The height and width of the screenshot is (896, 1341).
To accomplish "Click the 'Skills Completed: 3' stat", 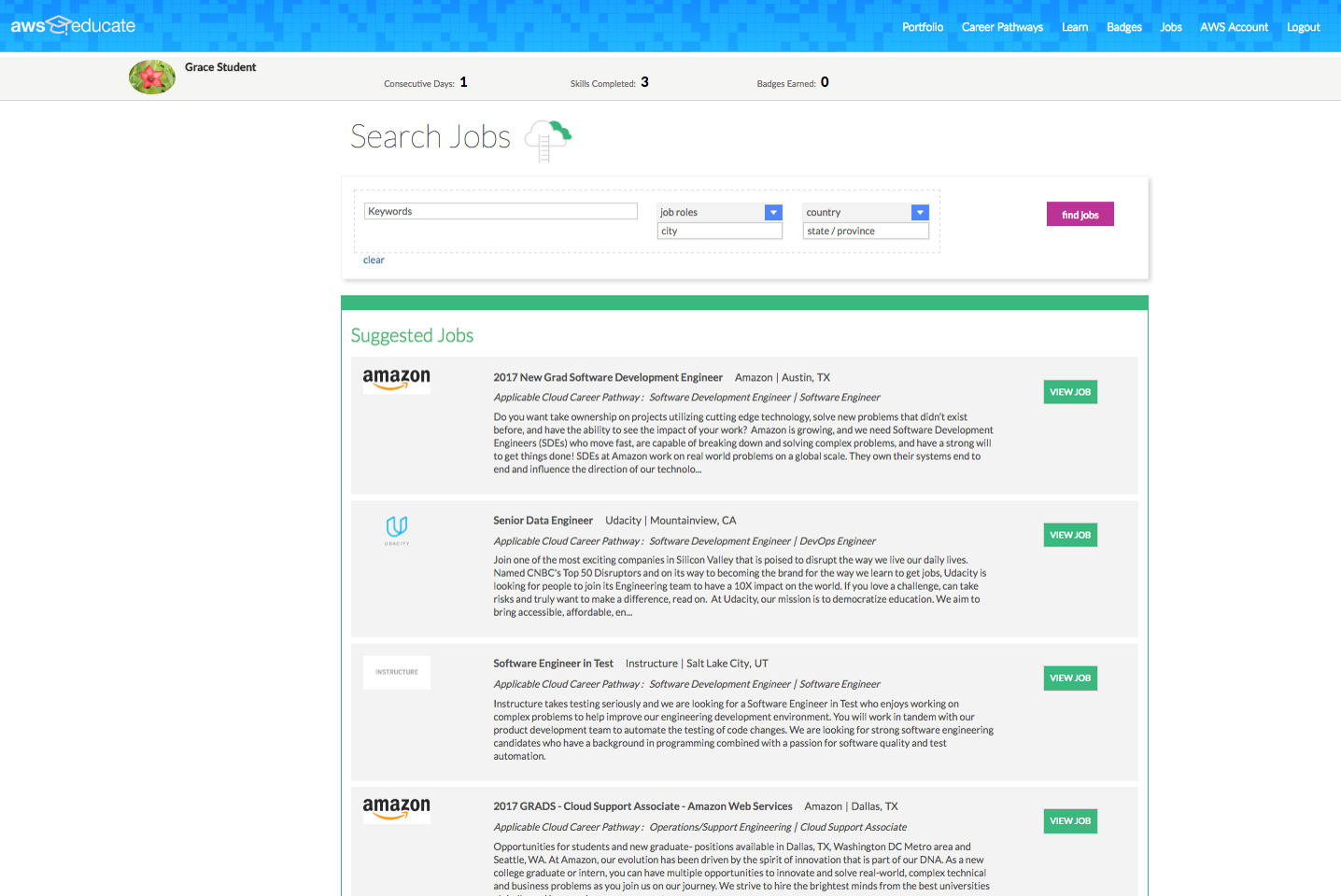I will 610,83.
